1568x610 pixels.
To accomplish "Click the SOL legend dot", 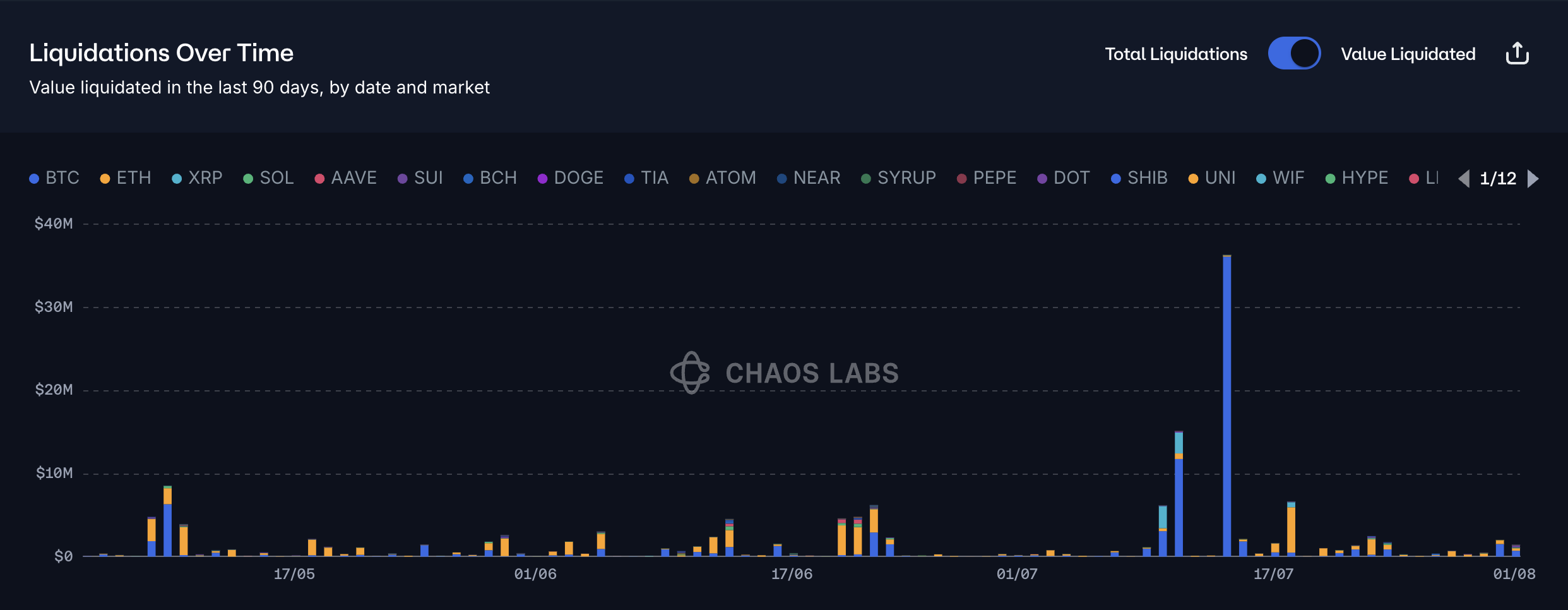I will pyautogui.click(x=248, y=179).
